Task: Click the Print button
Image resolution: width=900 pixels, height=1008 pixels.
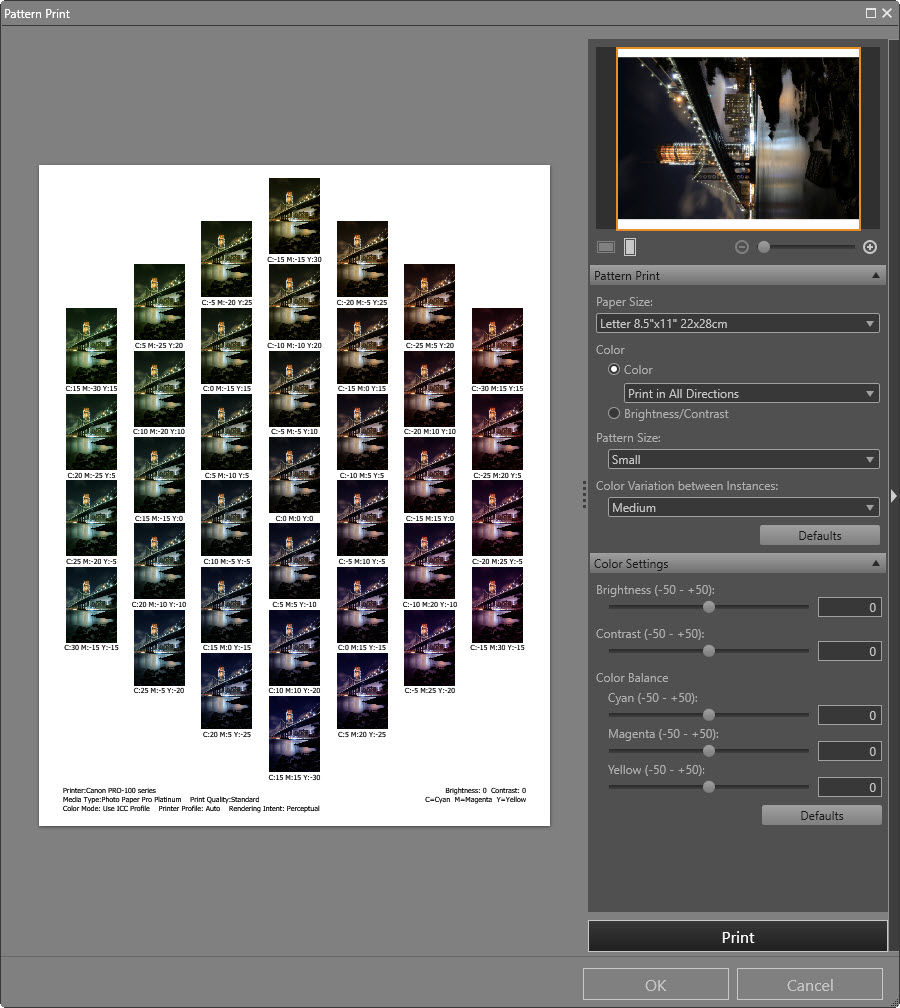Action: [737, 936]
